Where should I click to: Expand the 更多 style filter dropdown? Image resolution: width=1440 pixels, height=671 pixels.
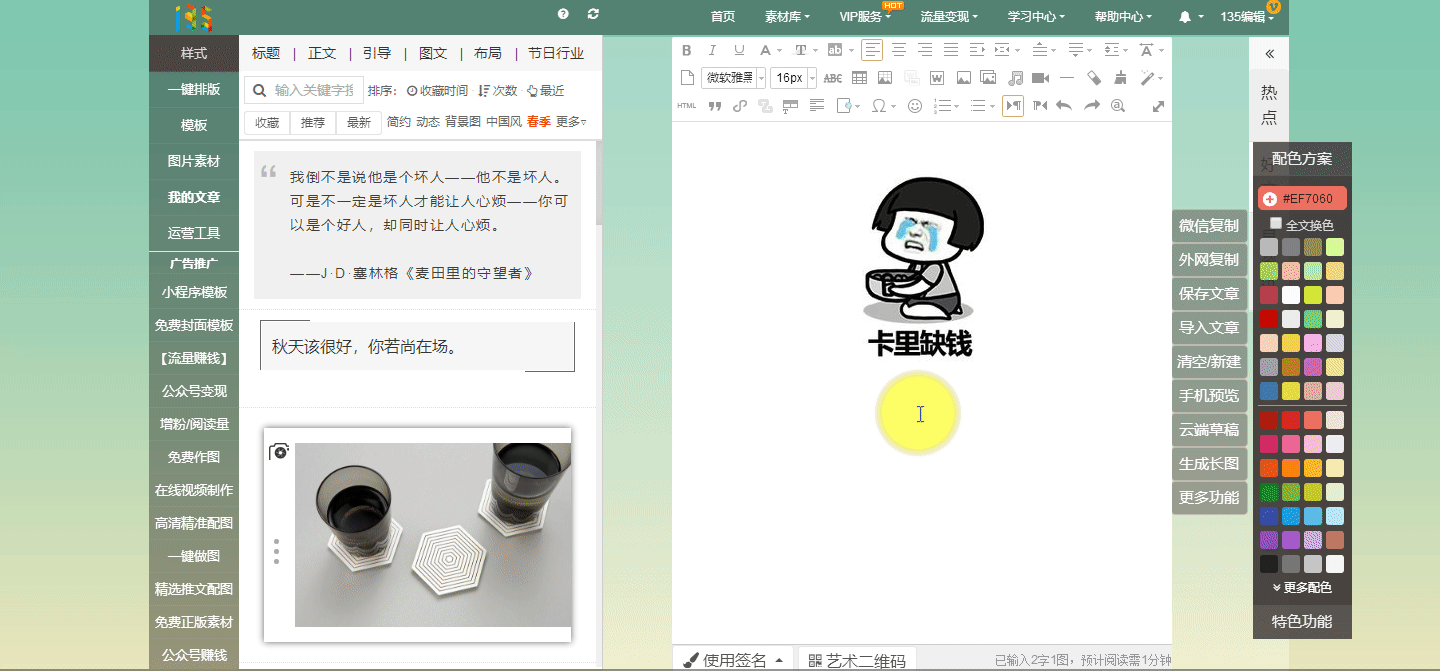tap(571, 122)
